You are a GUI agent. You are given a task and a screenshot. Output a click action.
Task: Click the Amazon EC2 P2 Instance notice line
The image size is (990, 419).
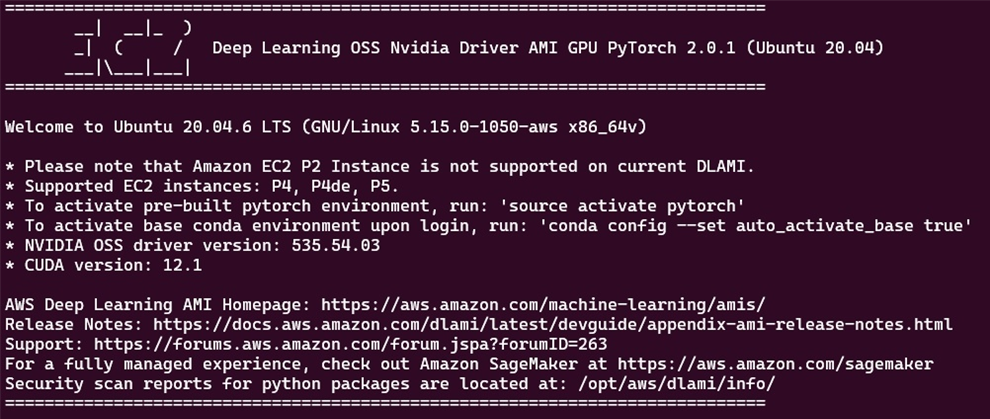[x=380, y=167]
